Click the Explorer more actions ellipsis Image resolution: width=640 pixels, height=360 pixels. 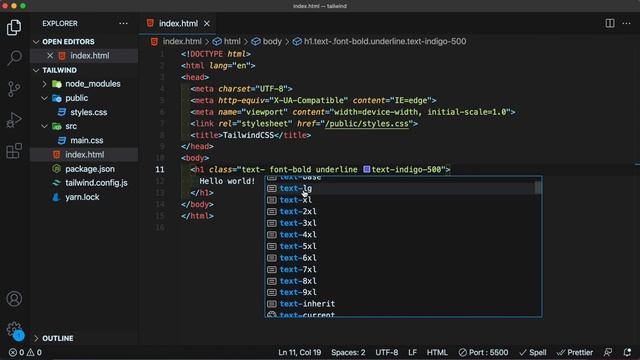pos(123,24)
